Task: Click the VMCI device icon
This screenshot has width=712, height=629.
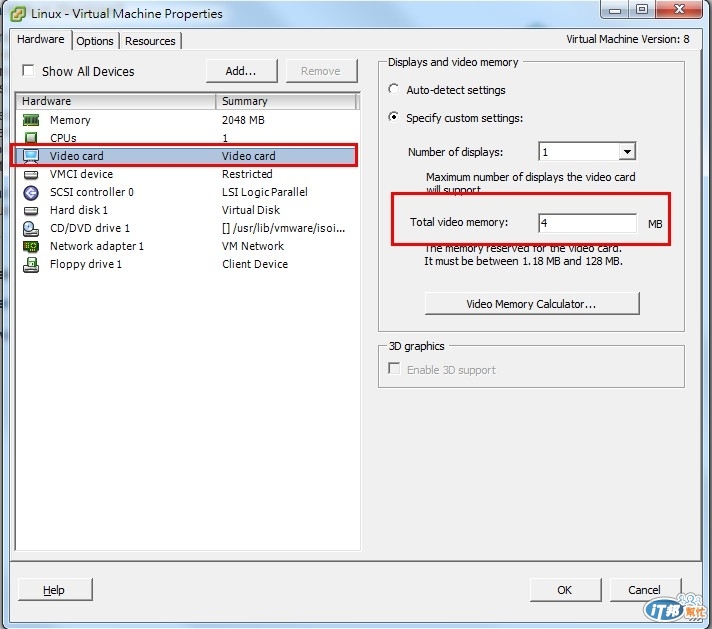Action: (31, 174)
